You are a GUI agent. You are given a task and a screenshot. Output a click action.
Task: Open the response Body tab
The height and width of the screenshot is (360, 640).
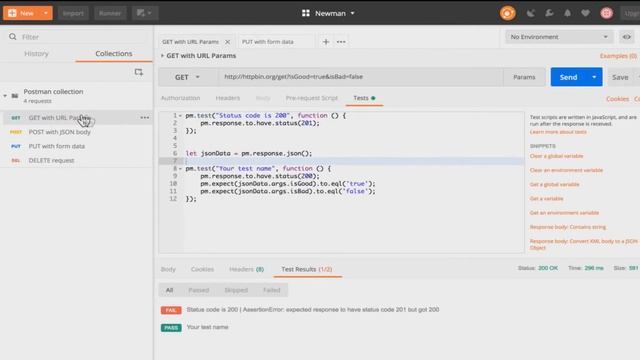pyautogui.click(x=168, y=269)
